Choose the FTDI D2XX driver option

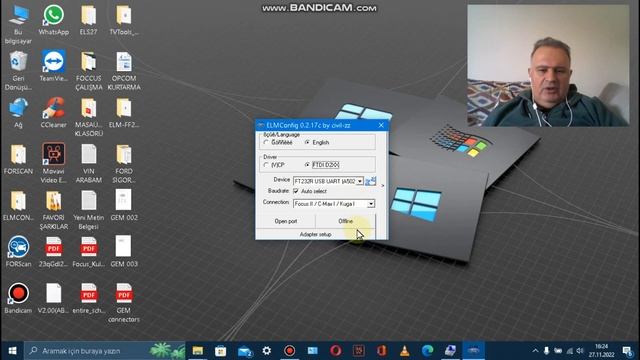tap(307, 165)
